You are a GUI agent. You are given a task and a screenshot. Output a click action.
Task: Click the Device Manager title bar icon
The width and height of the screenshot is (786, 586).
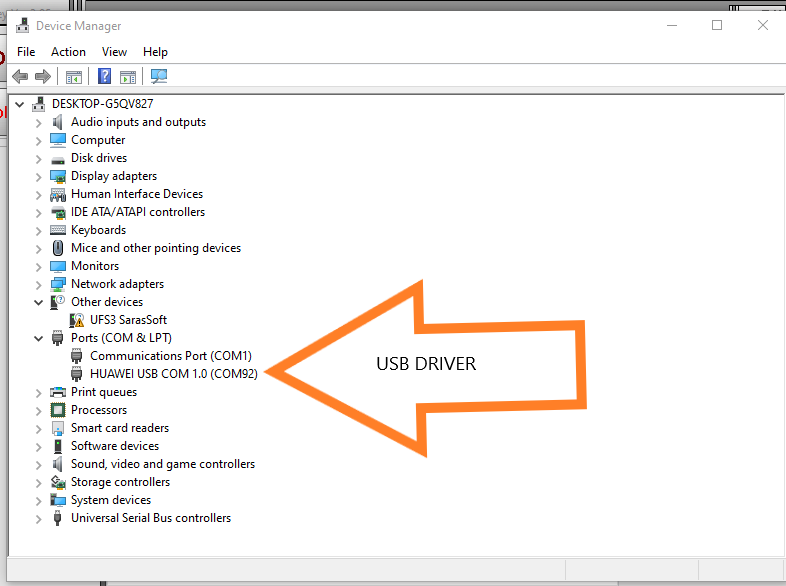[x=23, y=25]
